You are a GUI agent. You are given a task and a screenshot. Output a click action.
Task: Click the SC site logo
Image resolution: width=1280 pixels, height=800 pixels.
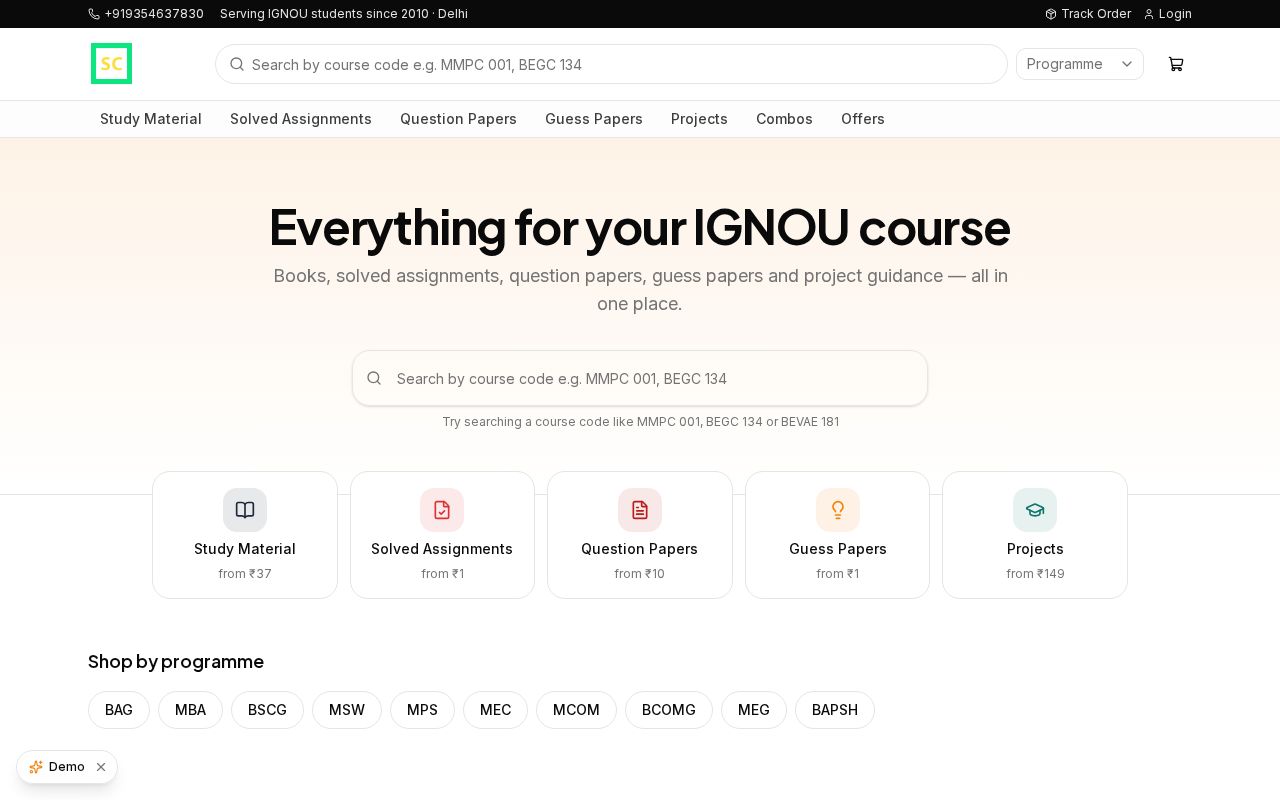(111, 64)
